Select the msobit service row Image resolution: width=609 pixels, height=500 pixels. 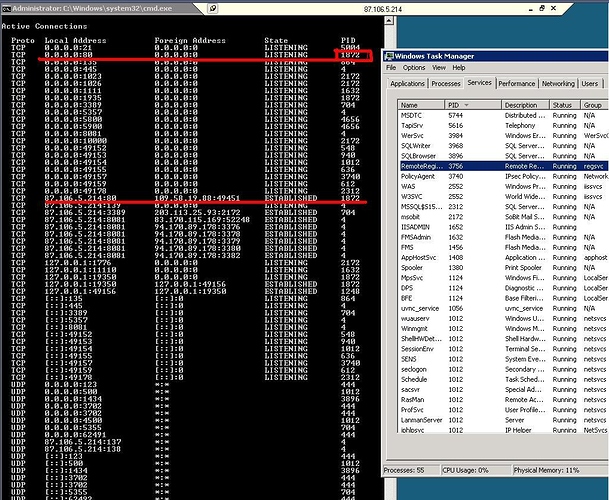[x=503, y=217]
